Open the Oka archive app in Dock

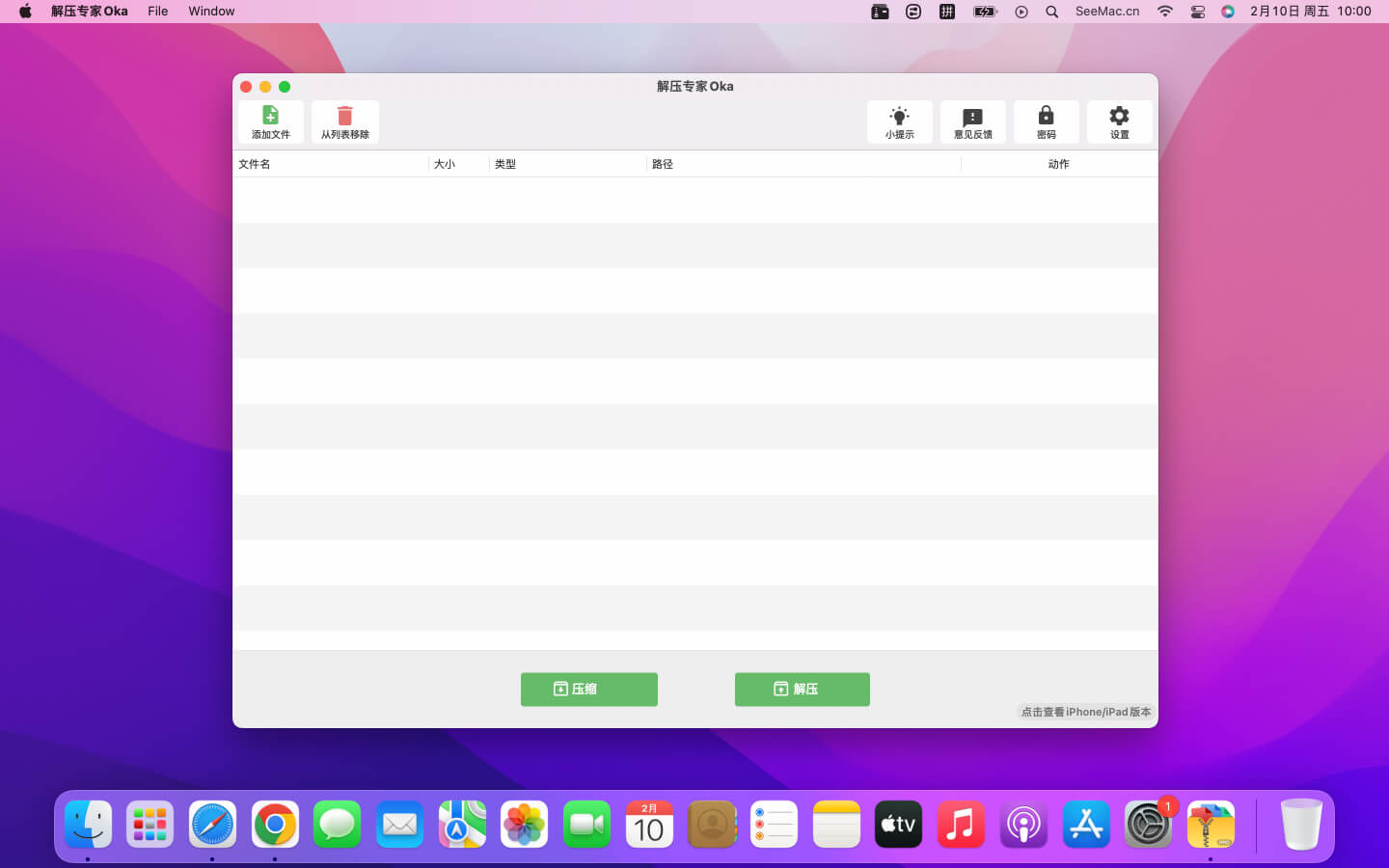pos(1211,825)
